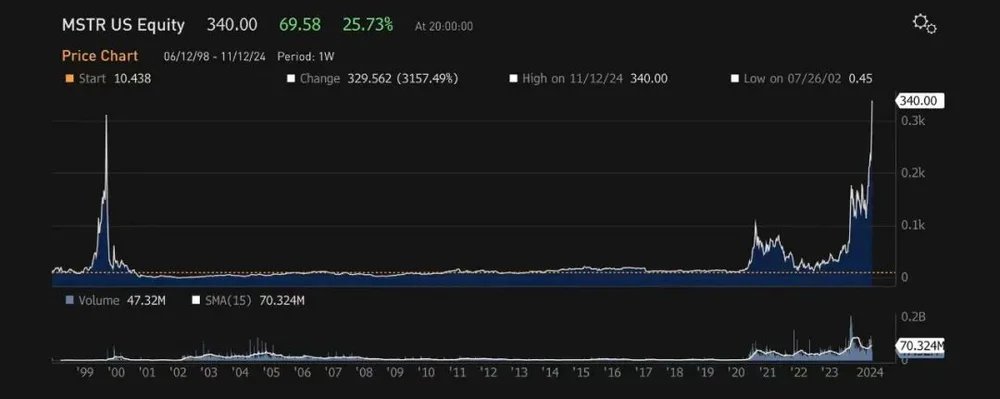The image size is (1000, 399).
Task: Click the 70.324M tag on volume axis
Action: pyautogui.click(x=920, y=345)
